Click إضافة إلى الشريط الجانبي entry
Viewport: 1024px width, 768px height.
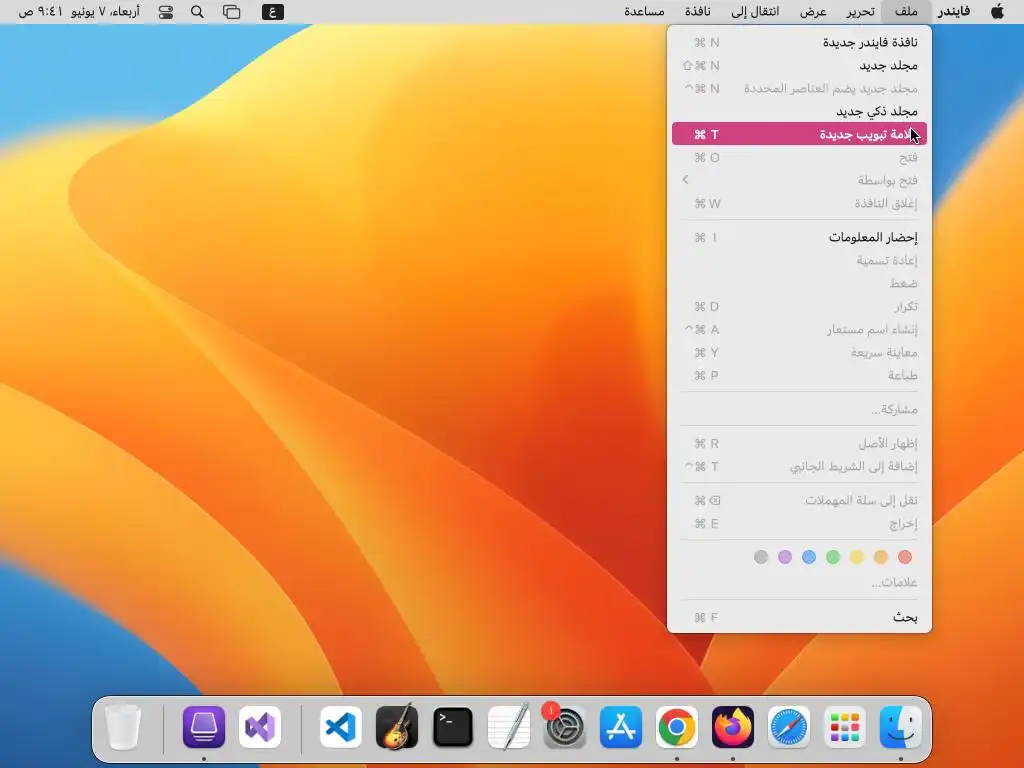[799, 466]
